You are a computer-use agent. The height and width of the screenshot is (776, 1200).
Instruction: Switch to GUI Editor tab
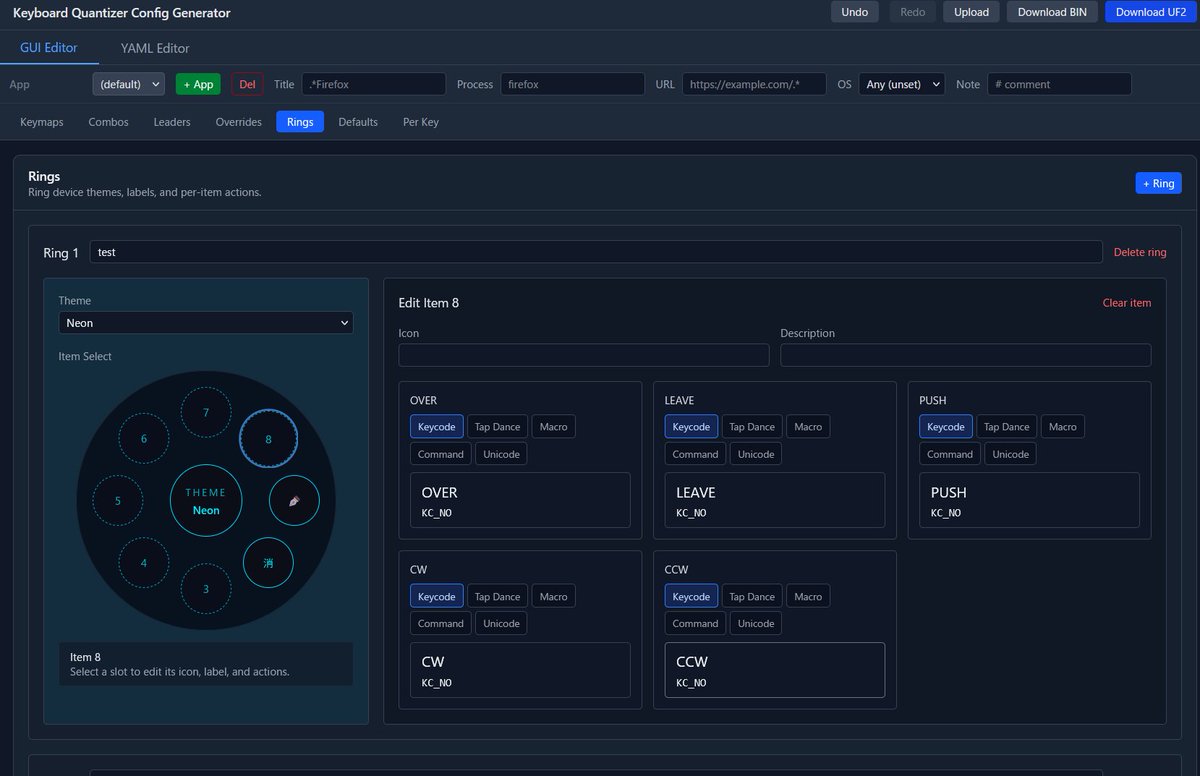coord(49,47)
